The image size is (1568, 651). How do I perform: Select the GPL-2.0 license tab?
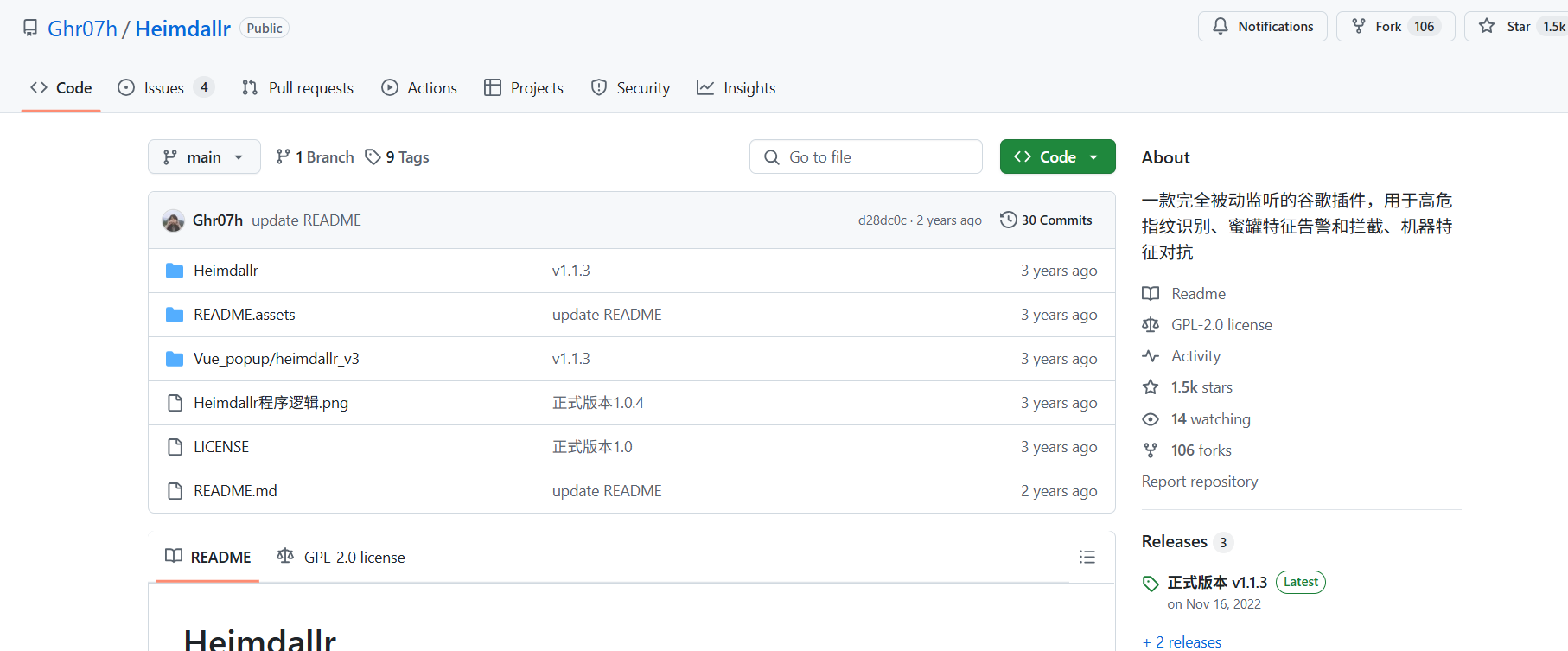click(x=341, y=557)
